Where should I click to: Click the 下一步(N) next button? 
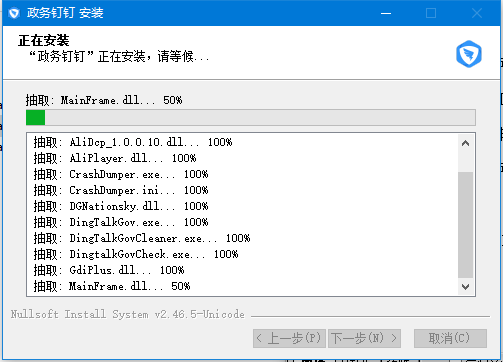point(364,338)
